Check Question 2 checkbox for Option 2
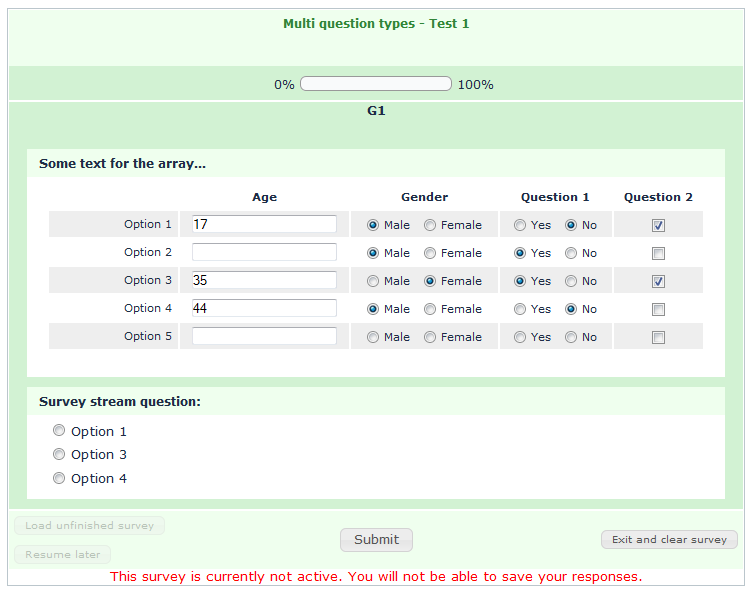Image resolution: width=752 pixels, height=593 pixels. coord(658,253)
